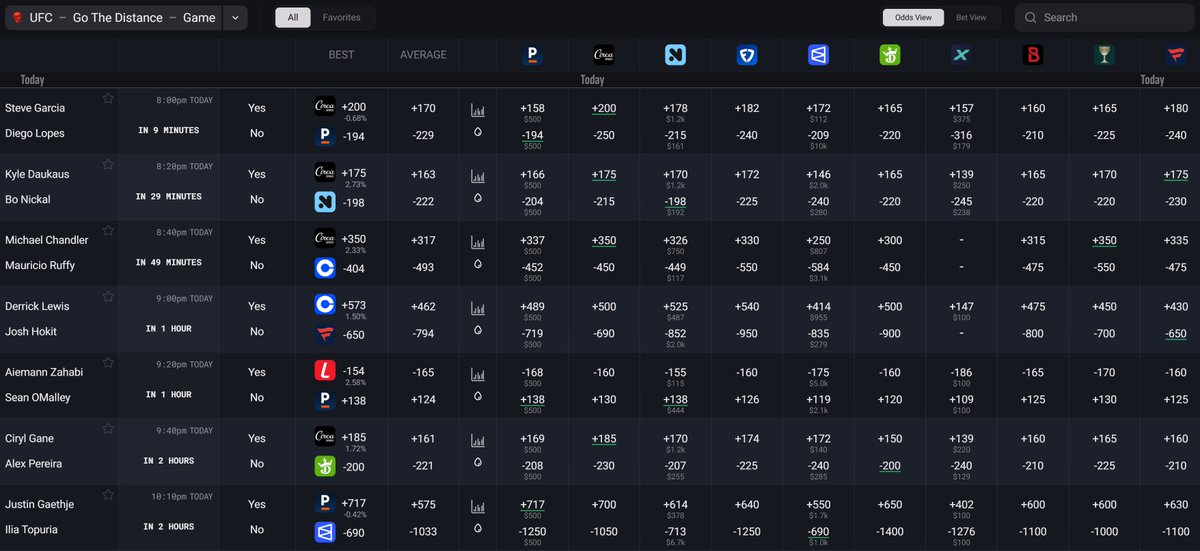Click the blue C logo beside best +573
1200x551 pixels.
(325, 305)
